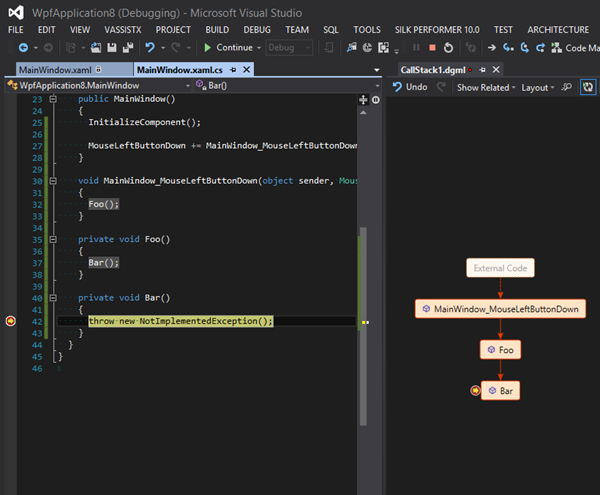
Task: Click the Undo button in CallStack1.dgml toolbar
Action: click(x=410, y=87)
